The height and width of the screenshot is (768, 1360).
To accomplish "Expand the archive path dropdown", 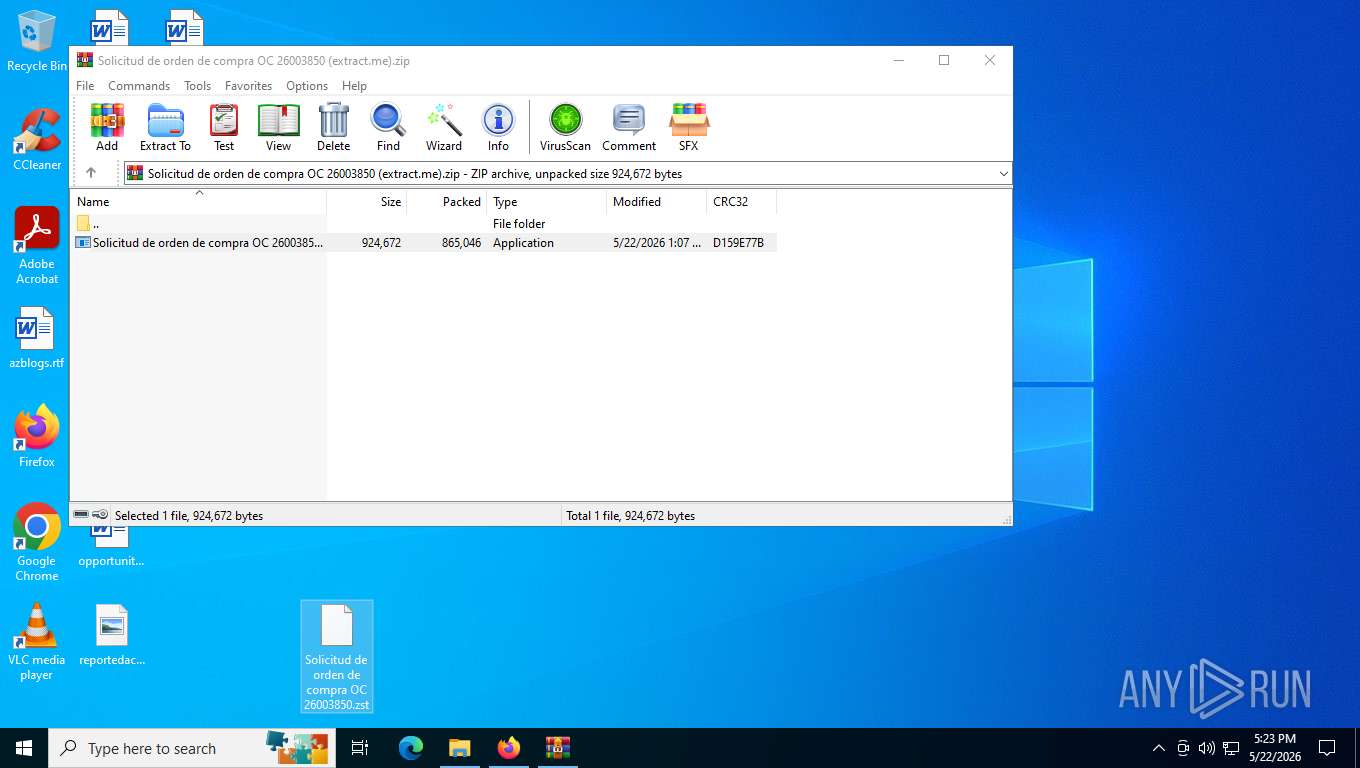I will (x=1003, y=174).
